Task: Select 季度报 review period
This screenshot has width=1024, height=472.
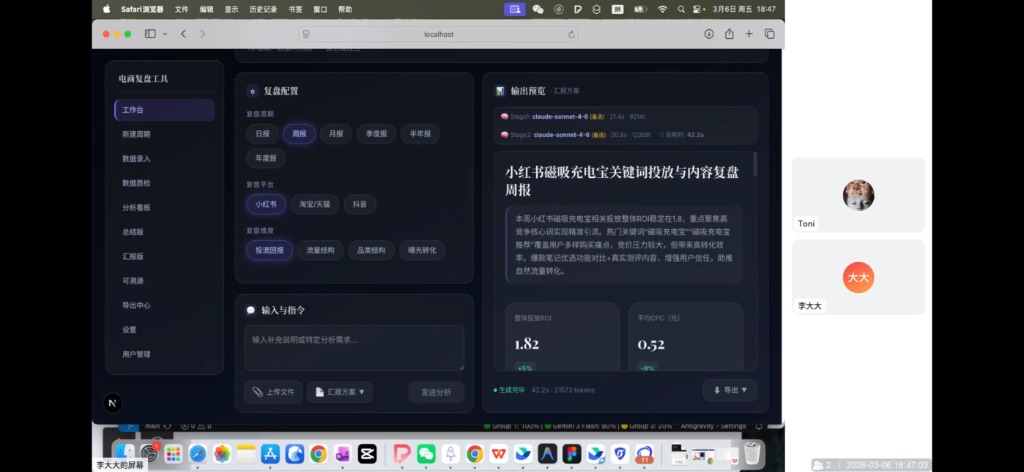Action: click(x=377, y=134)
